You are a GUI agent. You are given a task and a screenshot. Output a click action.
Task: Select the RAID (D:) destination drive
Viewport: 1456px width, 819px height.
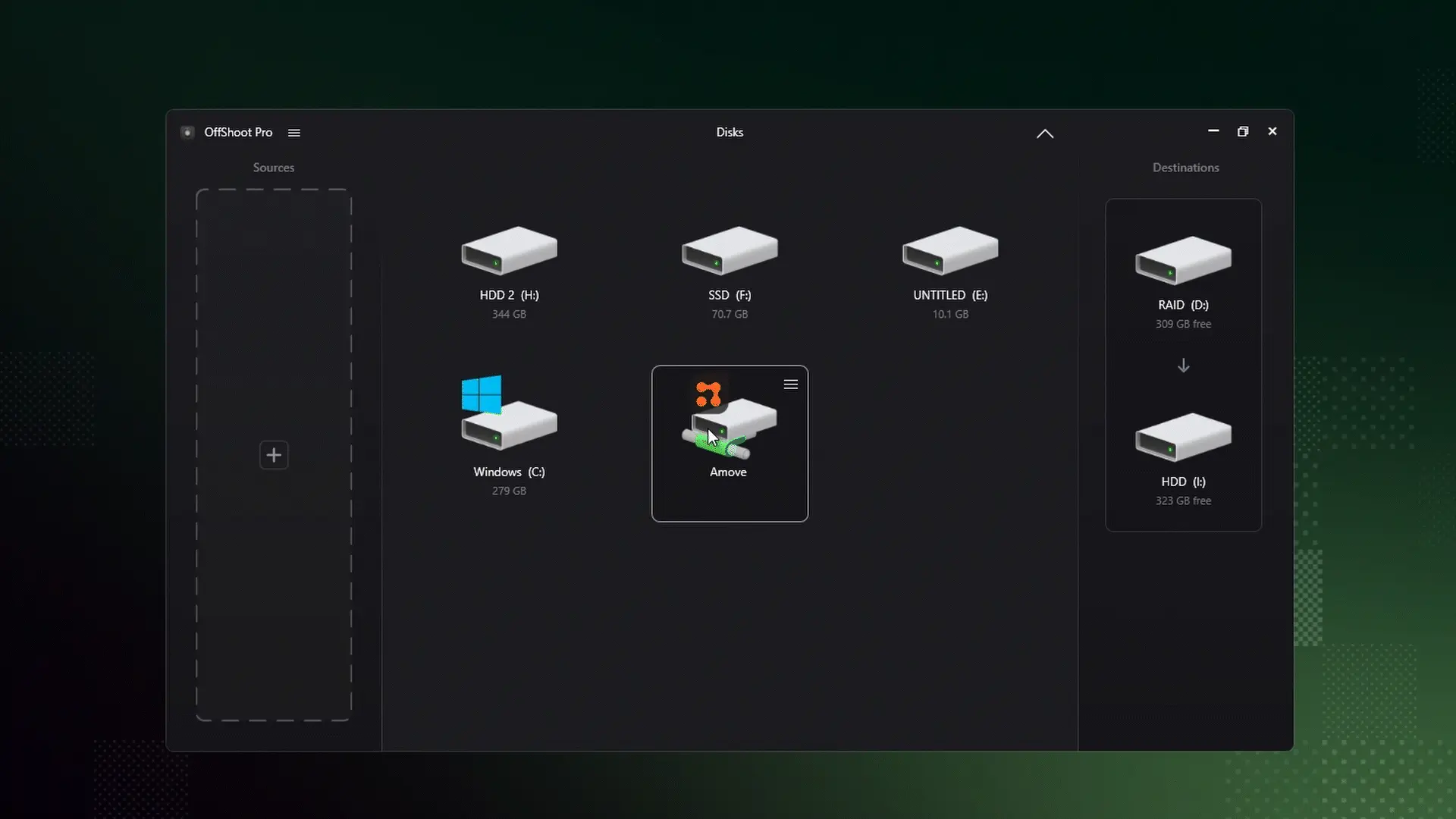pyautogui.click(x=1183, y=261)
